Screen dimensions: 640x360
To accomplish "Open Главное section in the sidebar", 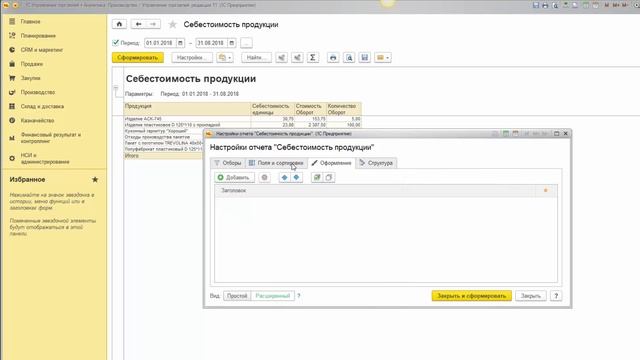I will tap(31, 21).
